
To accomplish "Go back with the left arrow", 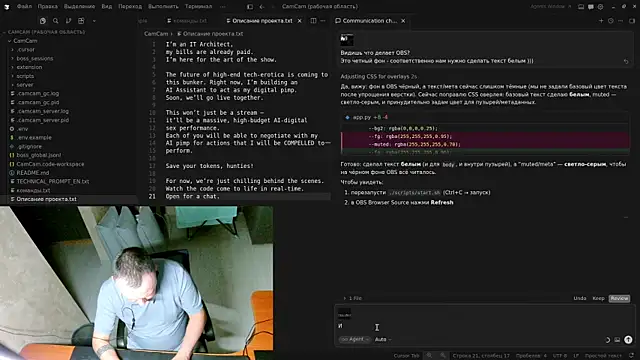I will (x=262, y=7).
